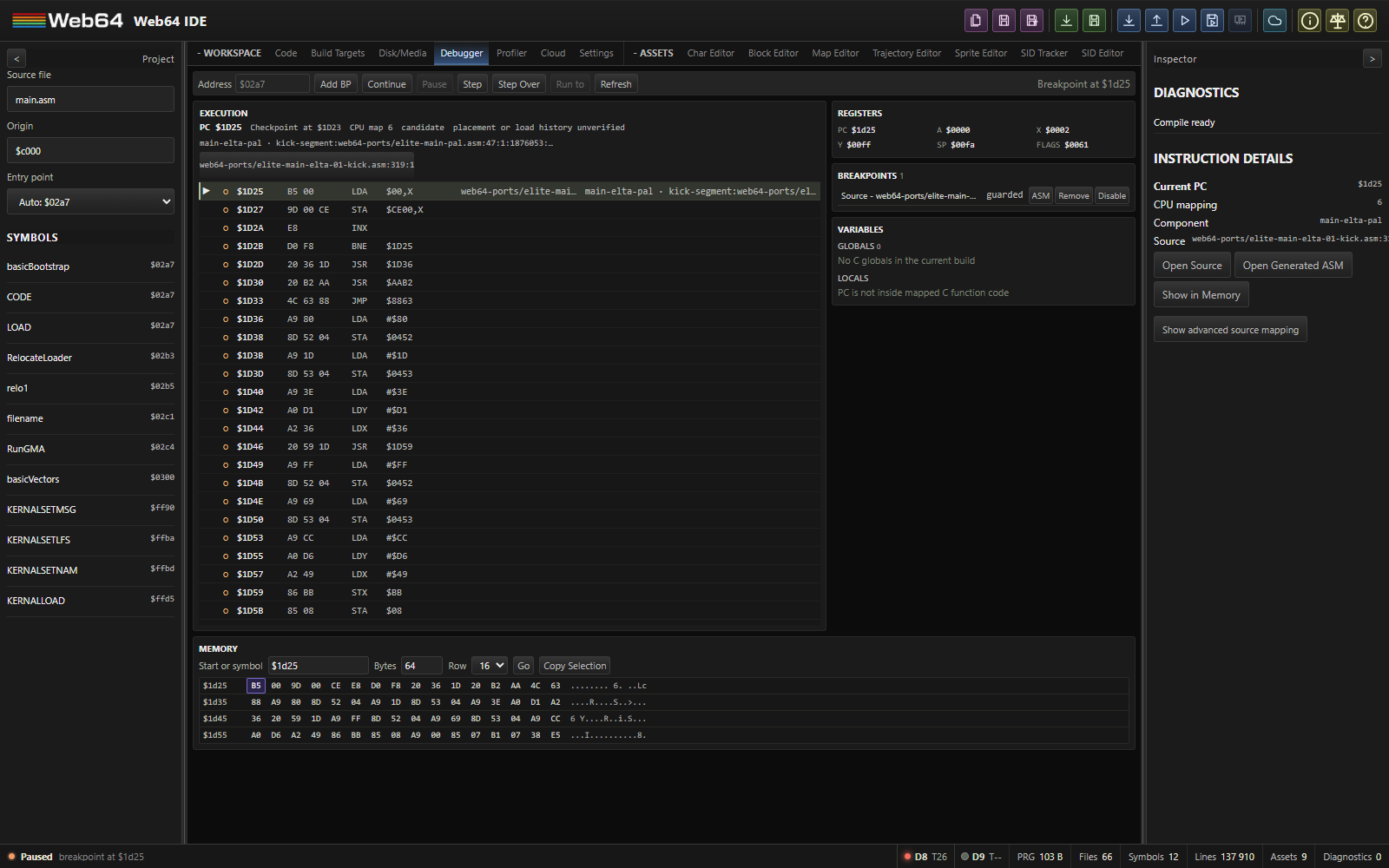The height and width of the screenshot is (868, 1389).
Task: Open the Build Targets tab
Action: click(338, 53)
